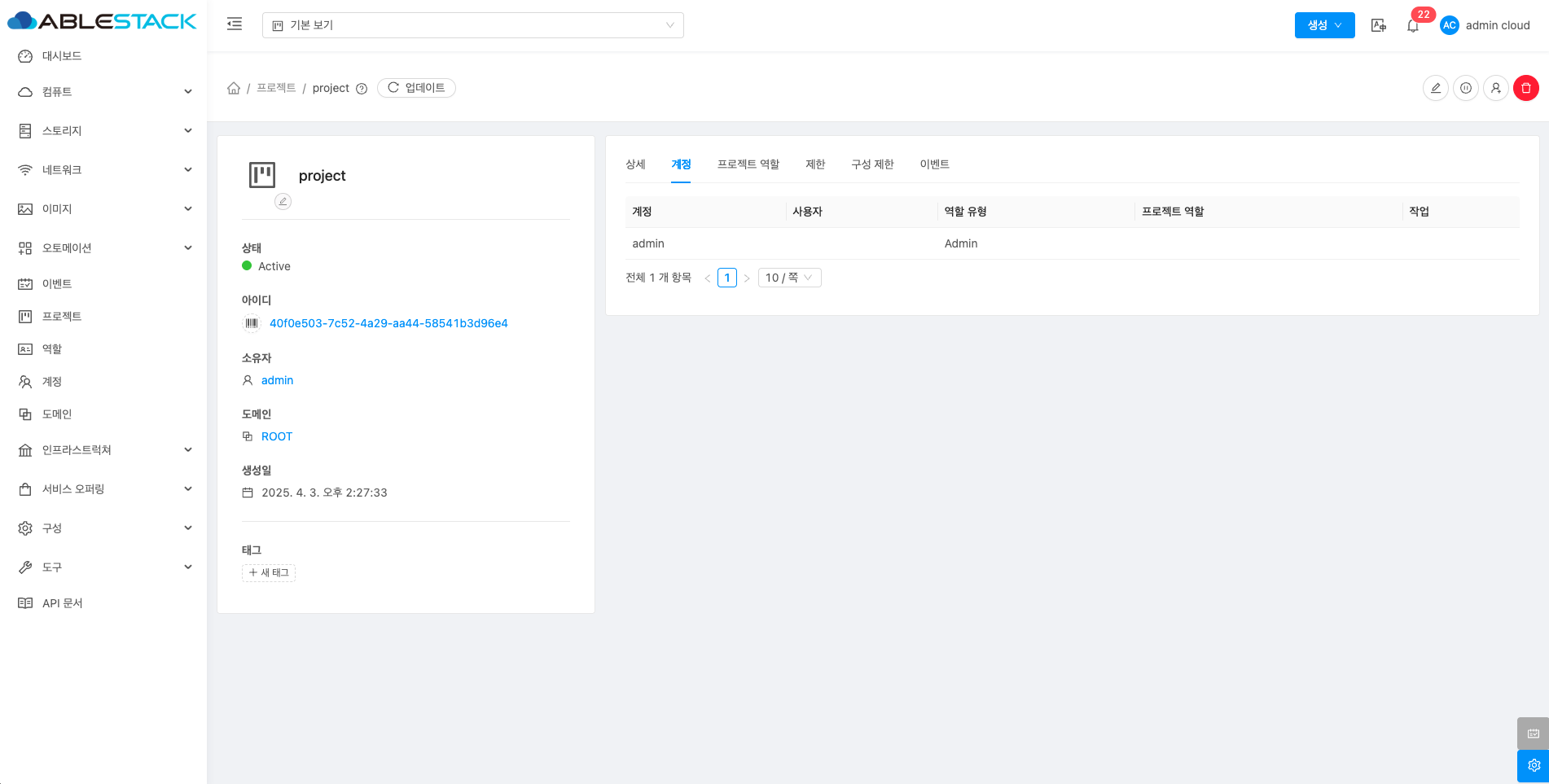The width and height of the screenshot is (1549, 784).
Task: Open the admin owner link
Action: [277, 380]
